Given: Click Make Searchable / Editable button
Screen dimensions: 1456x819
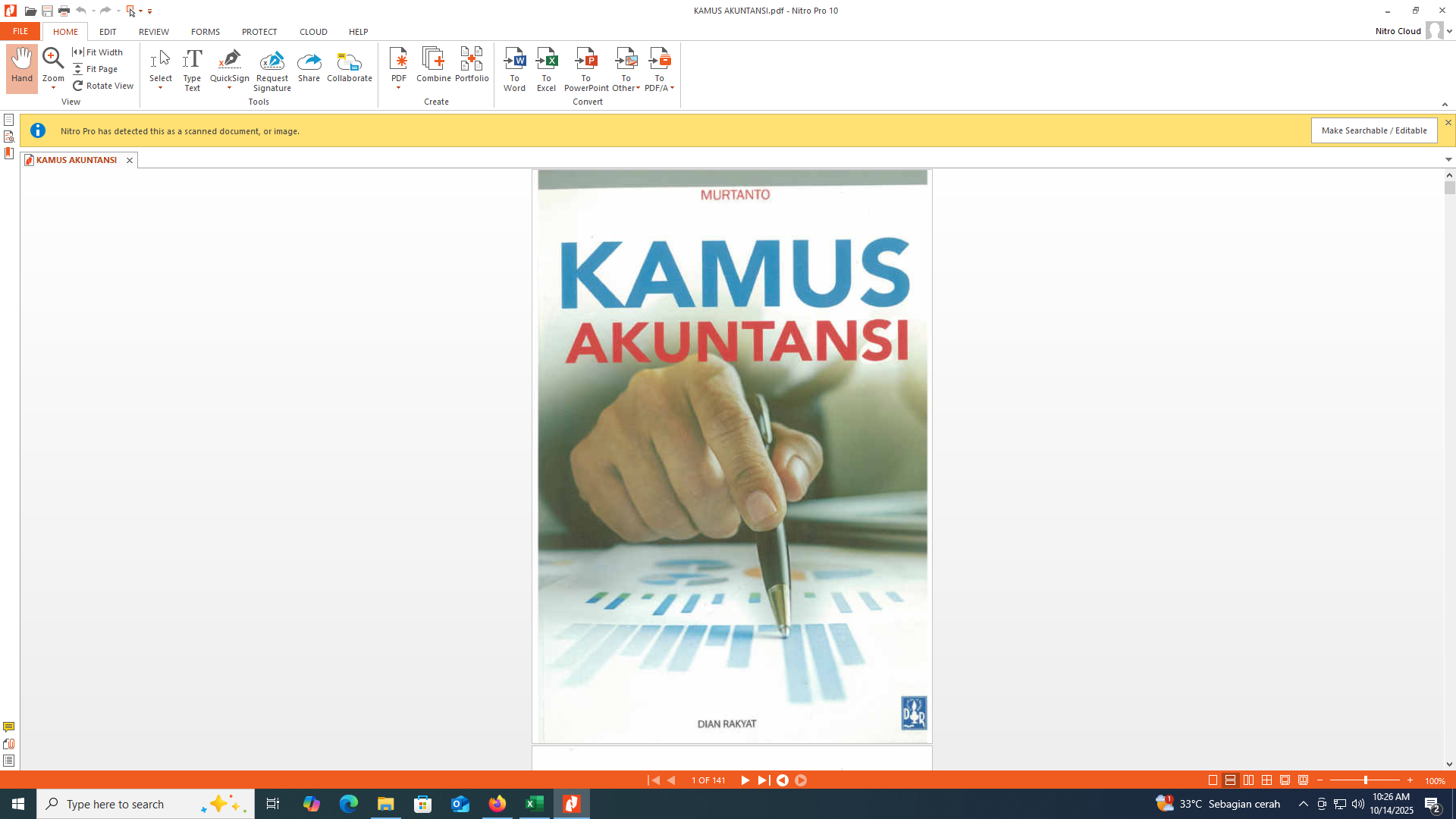Looking at the screenshot, I should point(1373,130).
